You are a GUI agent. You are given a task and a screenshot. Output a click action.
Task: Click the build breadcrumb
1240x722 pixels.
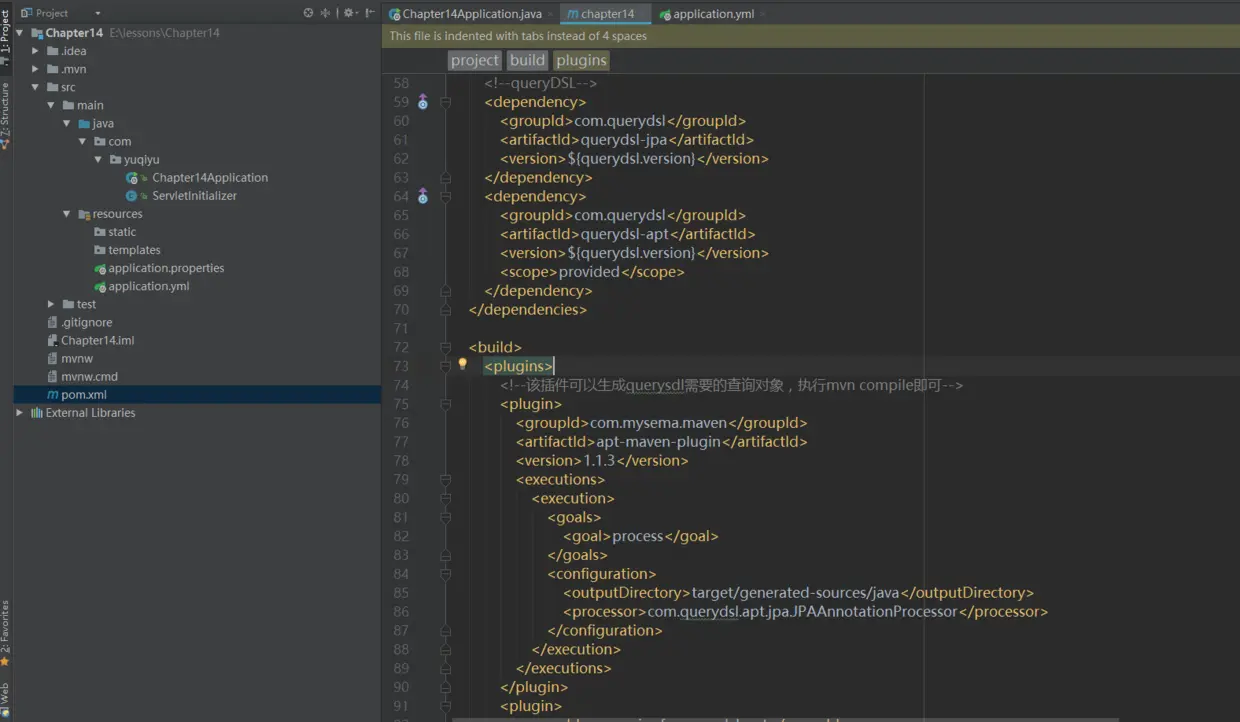click(527, 61)
